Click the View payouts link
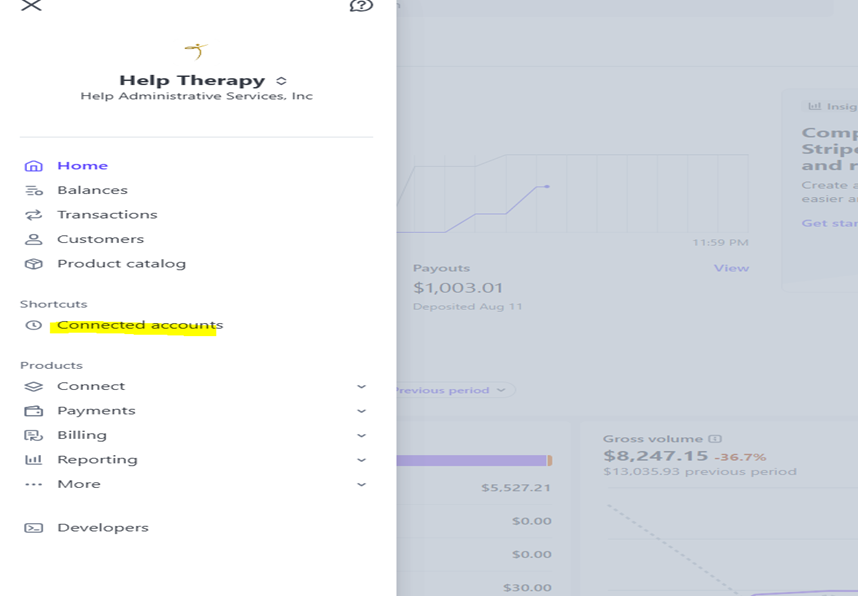 pos(731,268)
